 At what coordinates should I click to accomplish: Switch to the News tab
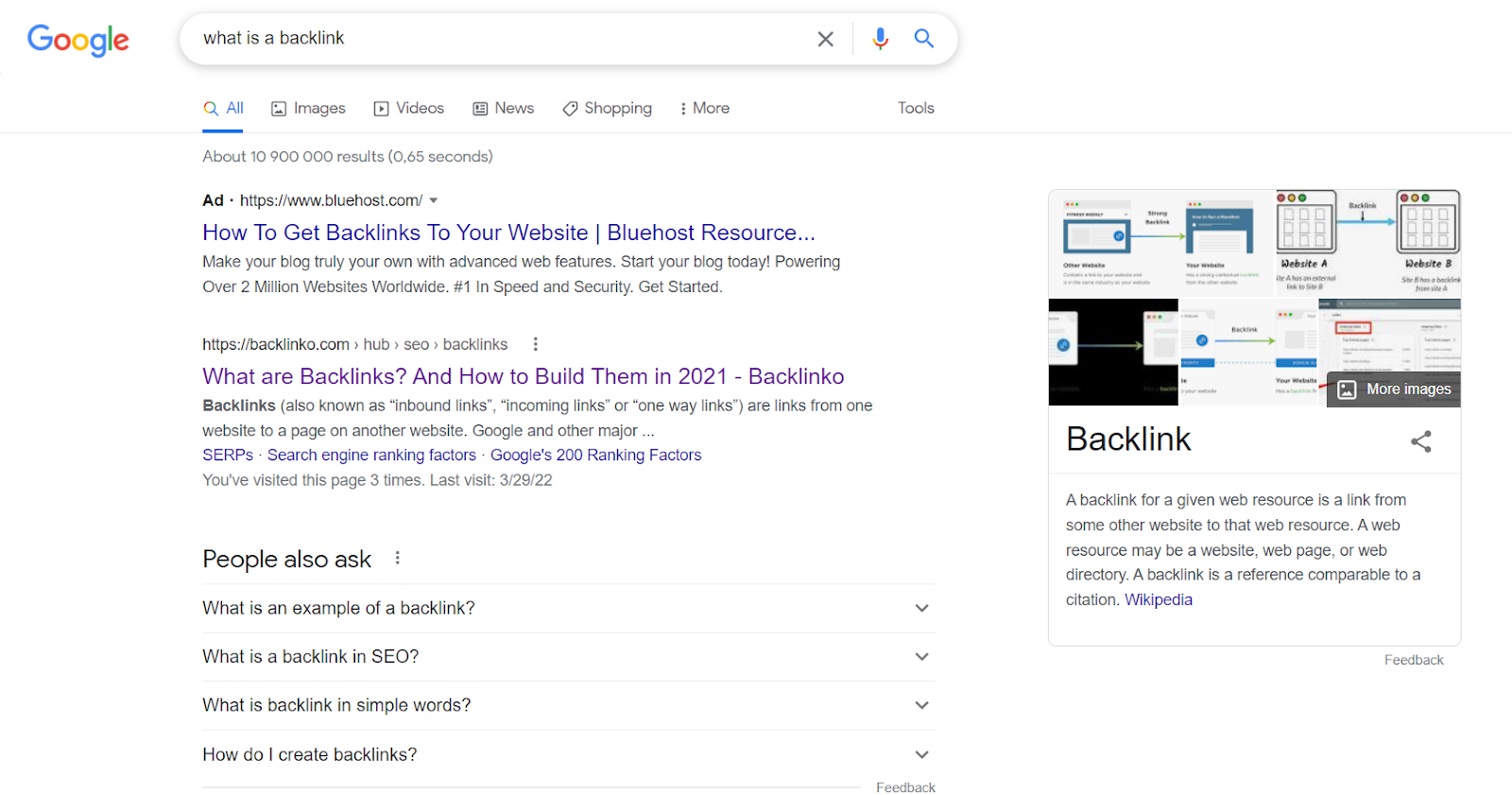504,109
